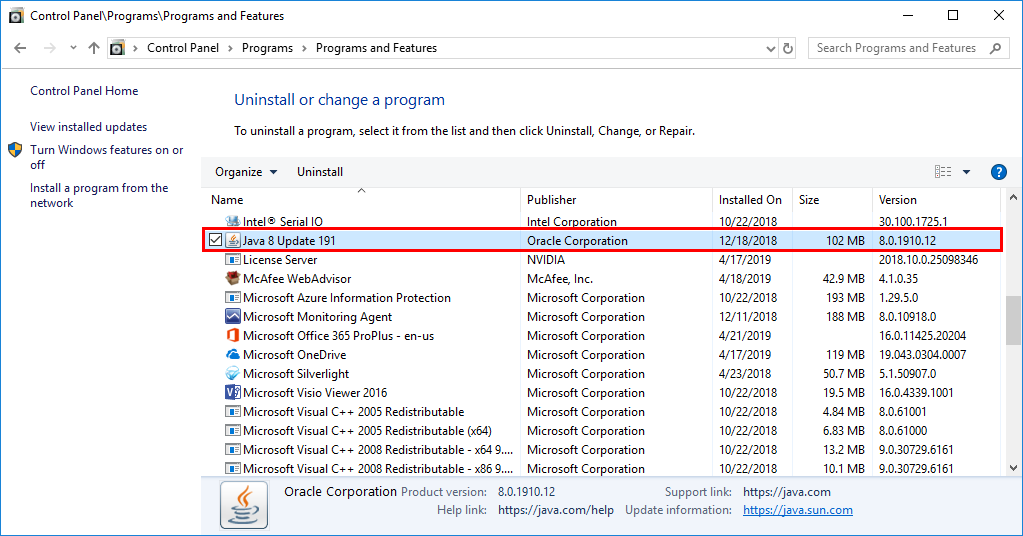Click the McAfee WebAdvisor program icon

(233, 279)
